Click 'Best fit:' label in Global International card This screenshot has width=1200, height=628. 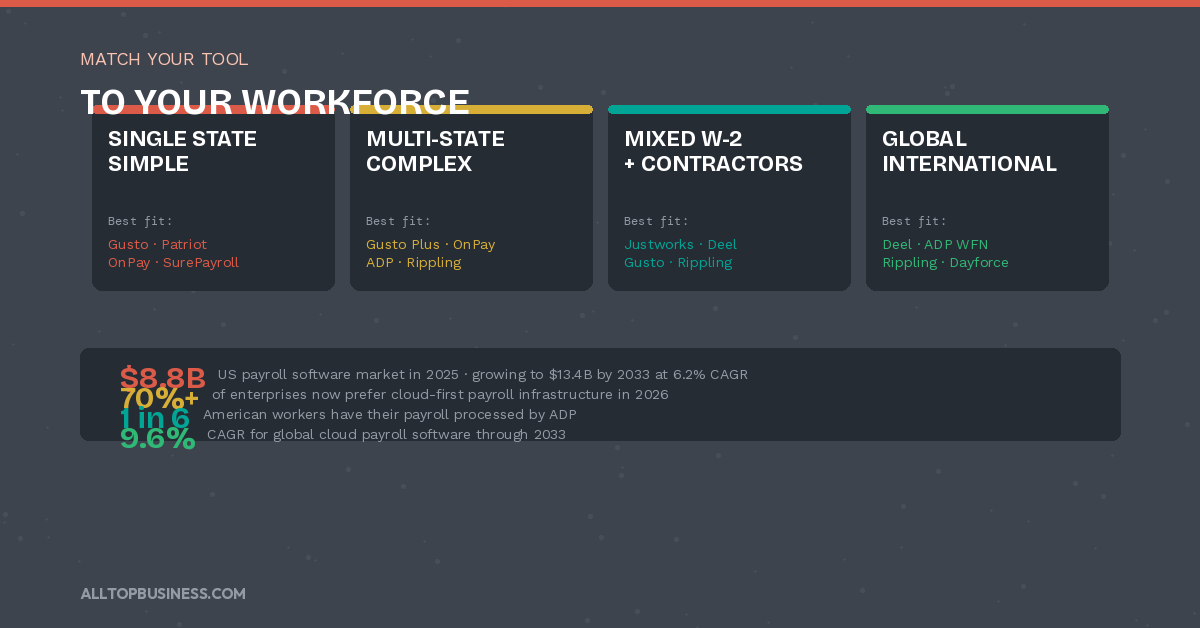click(x=914, y=221)
